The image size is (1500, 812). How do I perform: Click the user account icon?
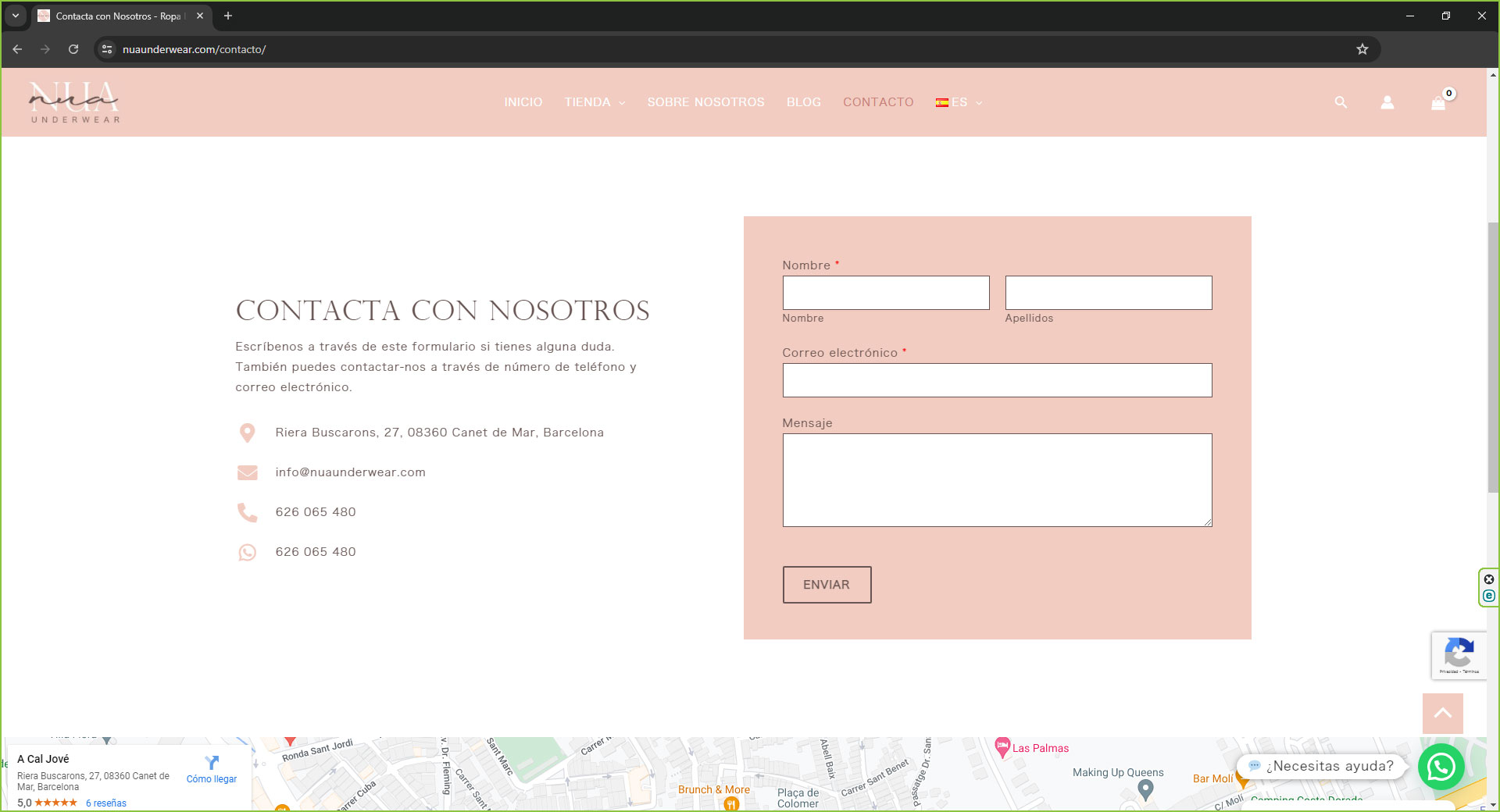[x=1387, y=102]
